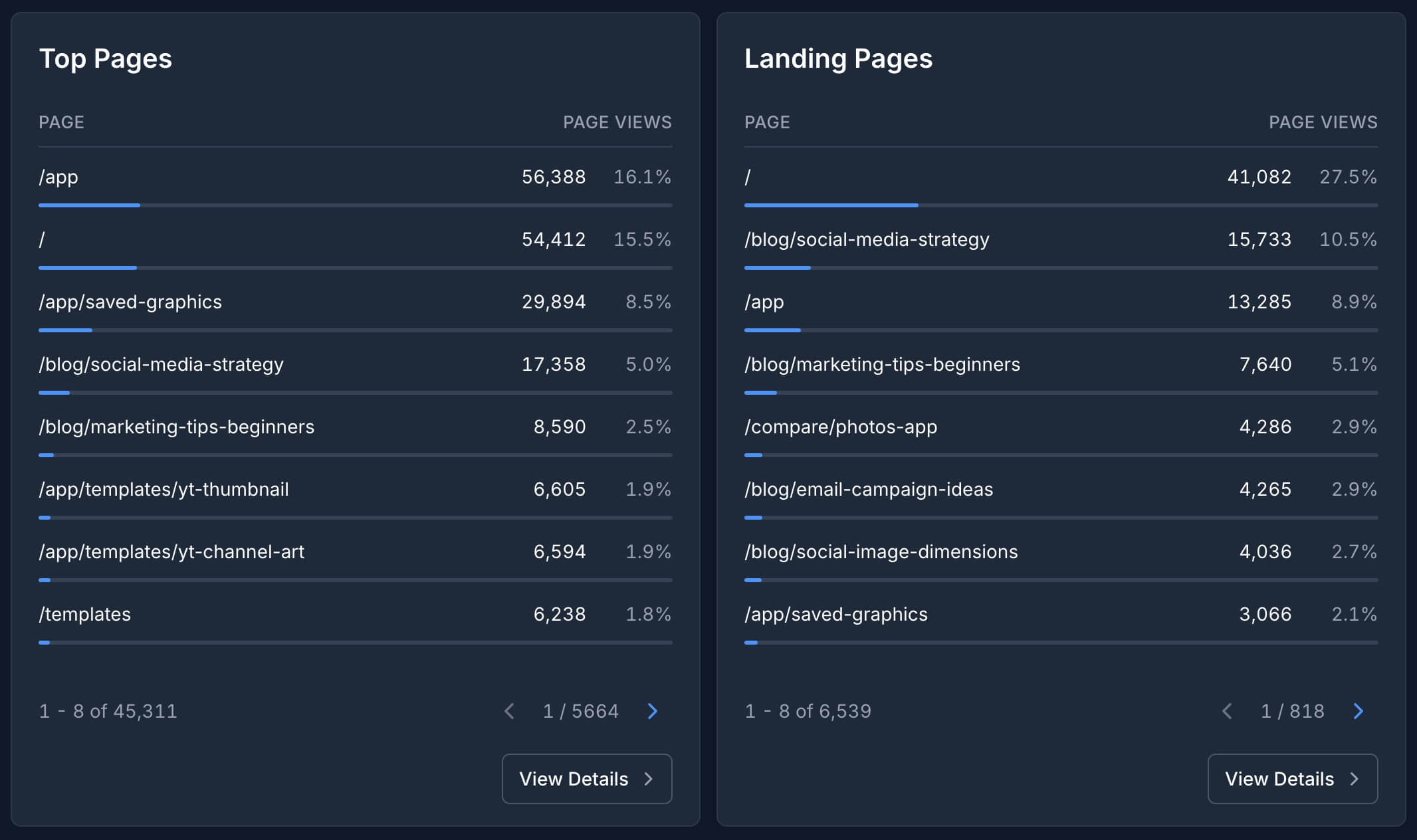
Task: Go to previous page of Top Pages
Action: [510, 711]
